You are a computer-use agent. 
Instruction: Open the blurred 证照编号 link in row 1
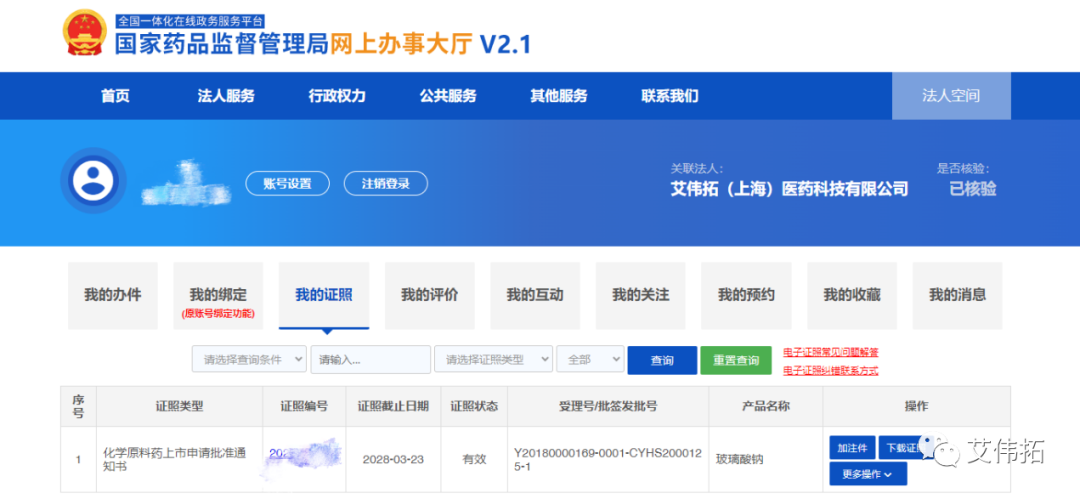[304, 454]
